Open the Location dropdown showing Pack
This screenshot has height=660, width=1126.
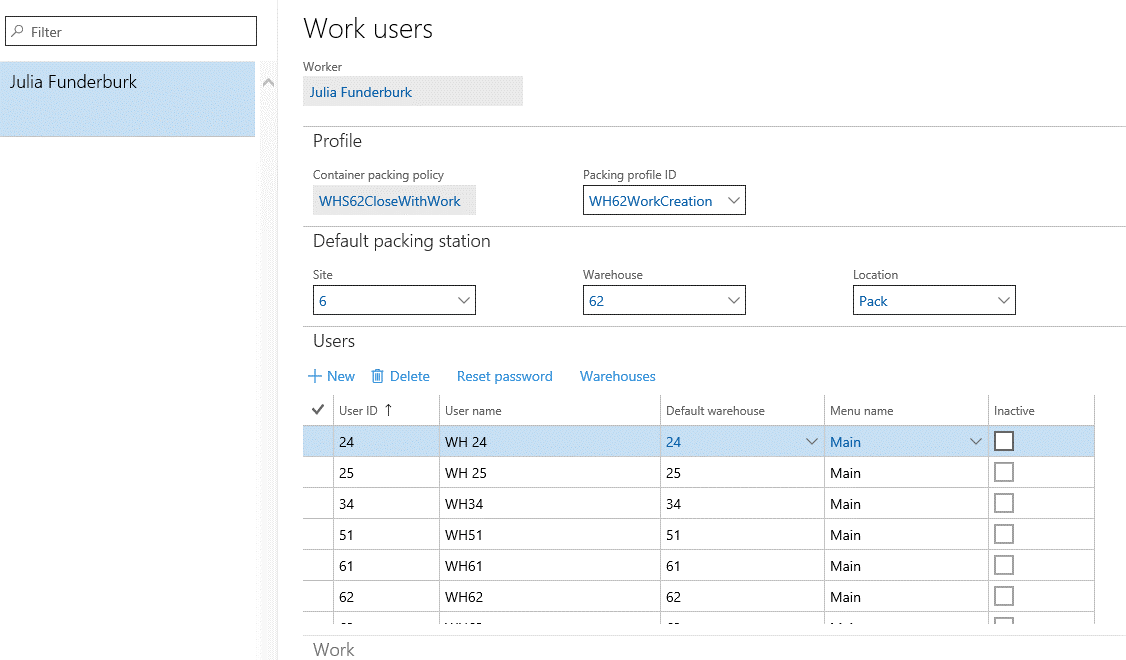(1003, 301)
